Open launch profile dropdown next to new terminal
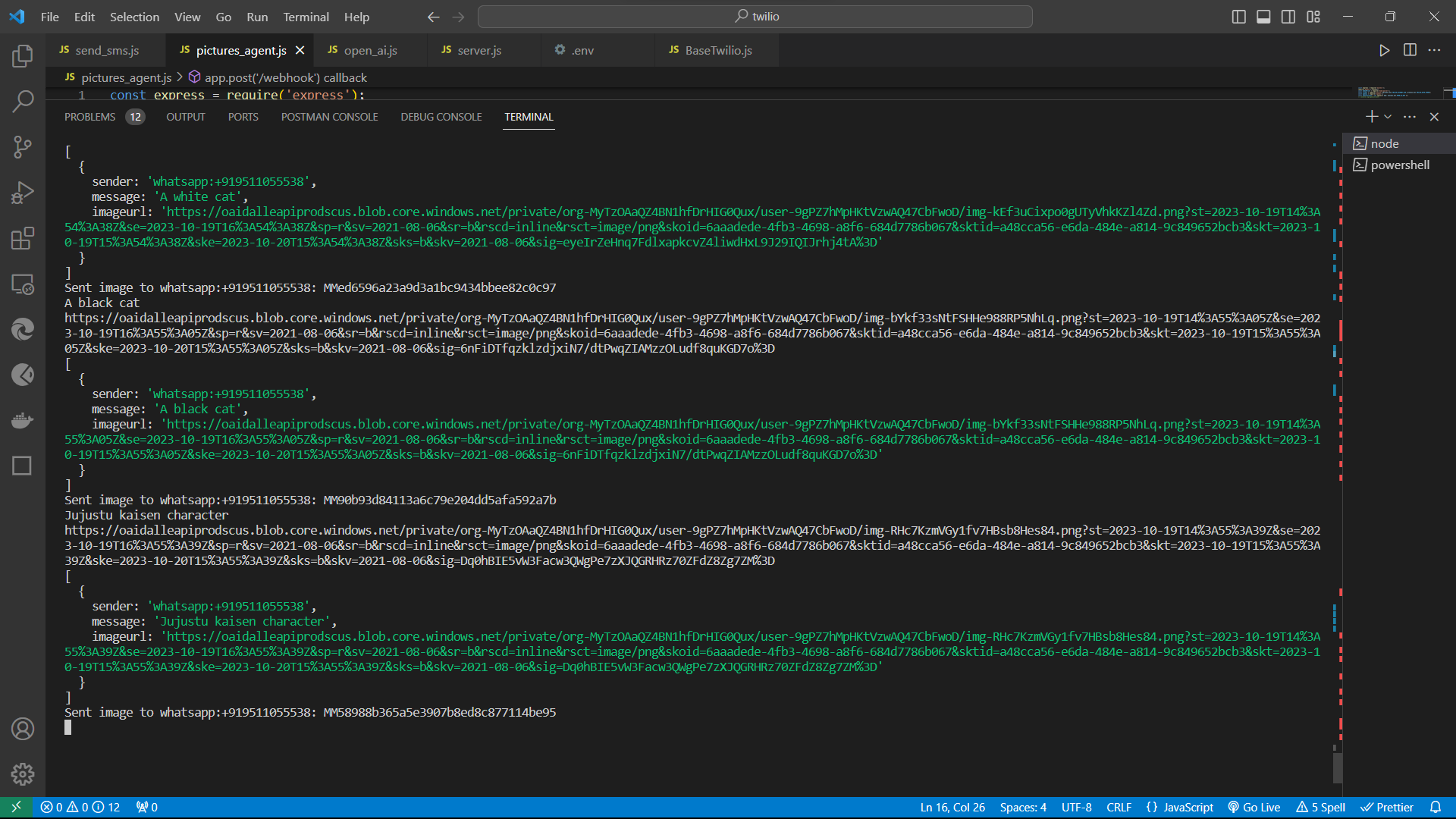The height and width of the screenshot is (819, 1456). coord(1388,117)
